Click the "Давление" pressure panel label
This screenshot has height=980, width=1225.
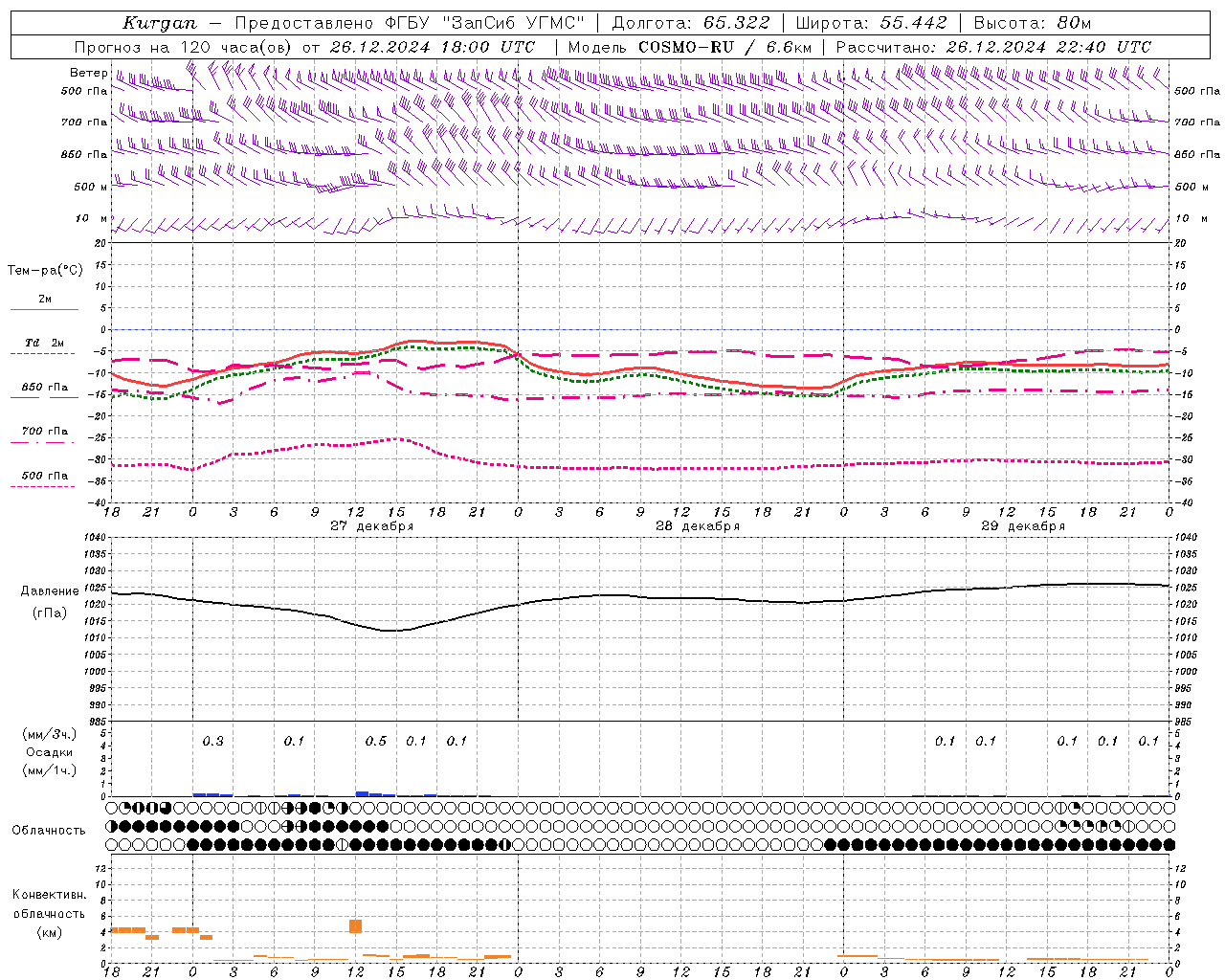click(50, 590)
